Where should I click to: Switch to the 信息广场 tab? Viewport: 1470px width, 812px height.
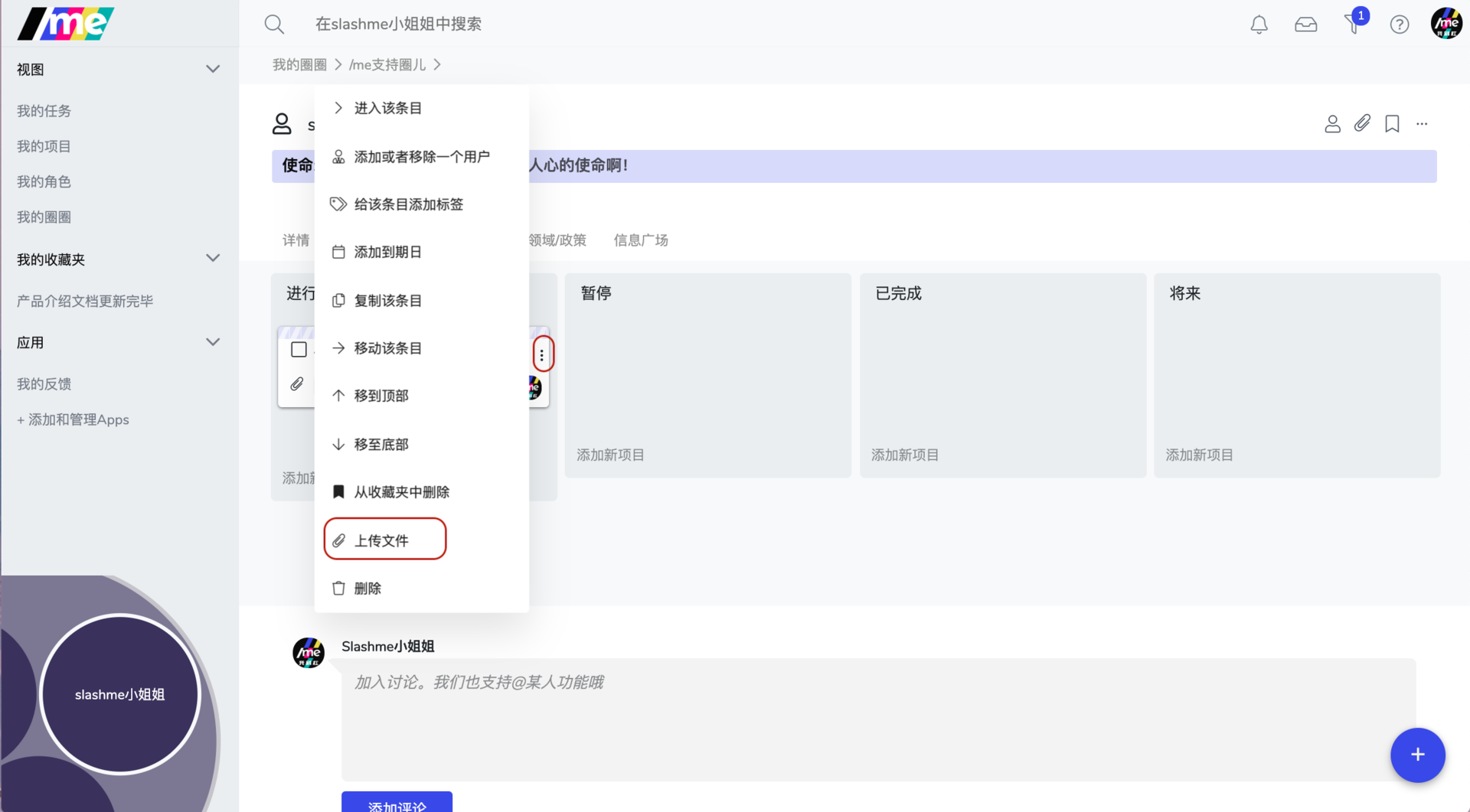pyautogui.click(x=641, y=240)
